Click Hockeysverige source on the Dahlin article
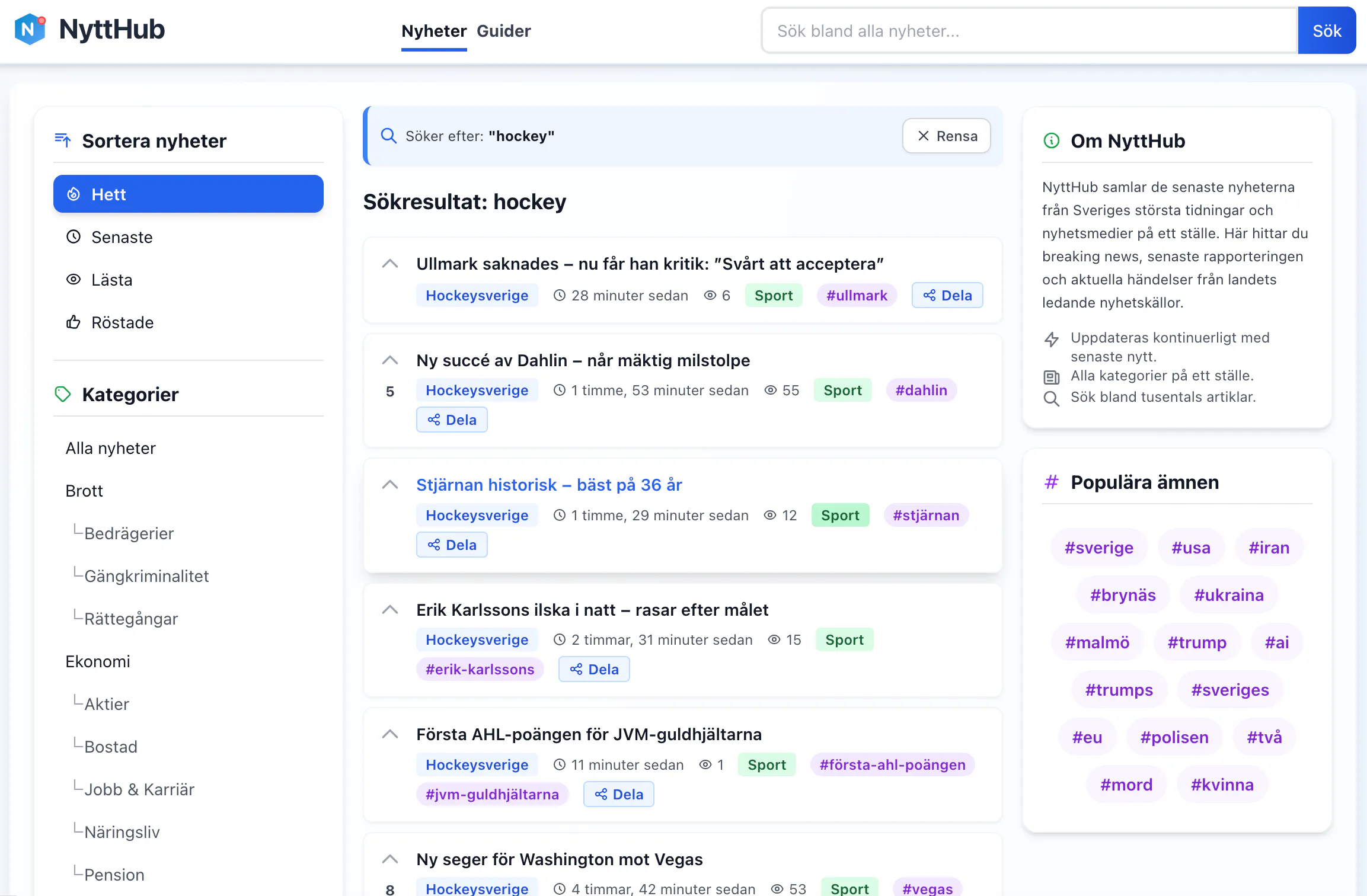 (477, 390)
